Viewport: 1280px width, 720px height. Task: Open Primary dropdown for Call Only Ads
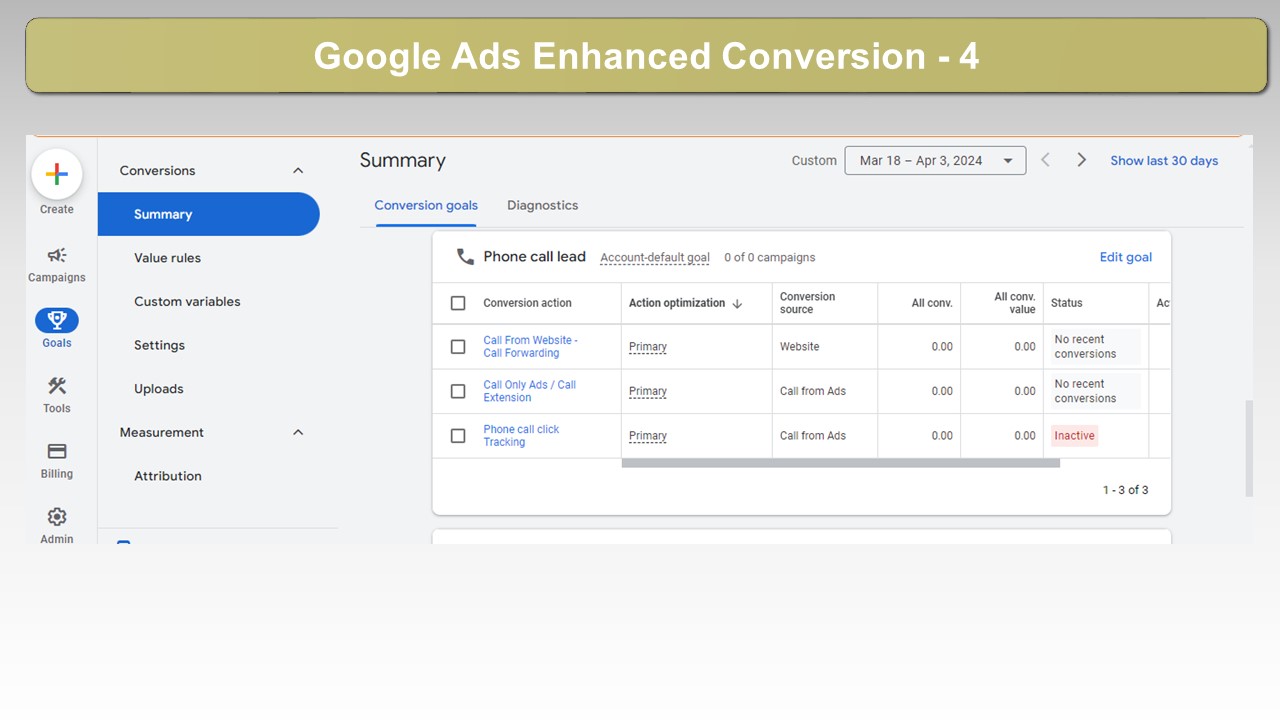(x=648, y=391)
